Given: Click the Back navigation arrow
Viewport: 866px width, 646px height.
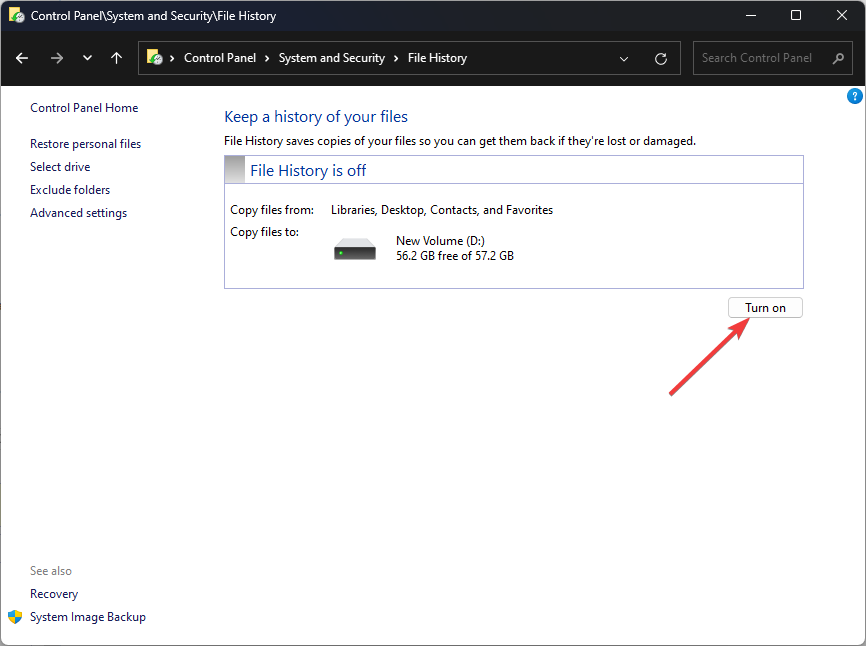Looking at the screenshot, I should (x=23, y=58).
